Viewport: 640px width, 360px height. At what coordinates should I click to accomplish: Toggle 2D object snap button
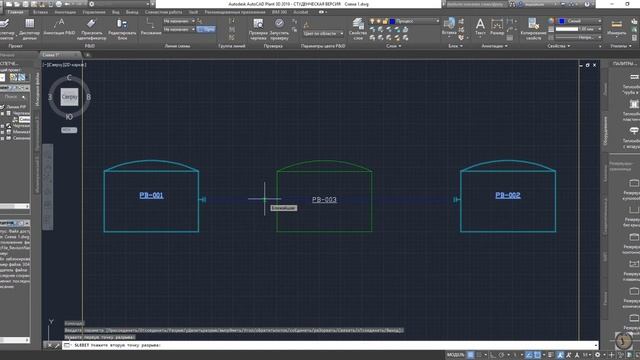point(538,355)
